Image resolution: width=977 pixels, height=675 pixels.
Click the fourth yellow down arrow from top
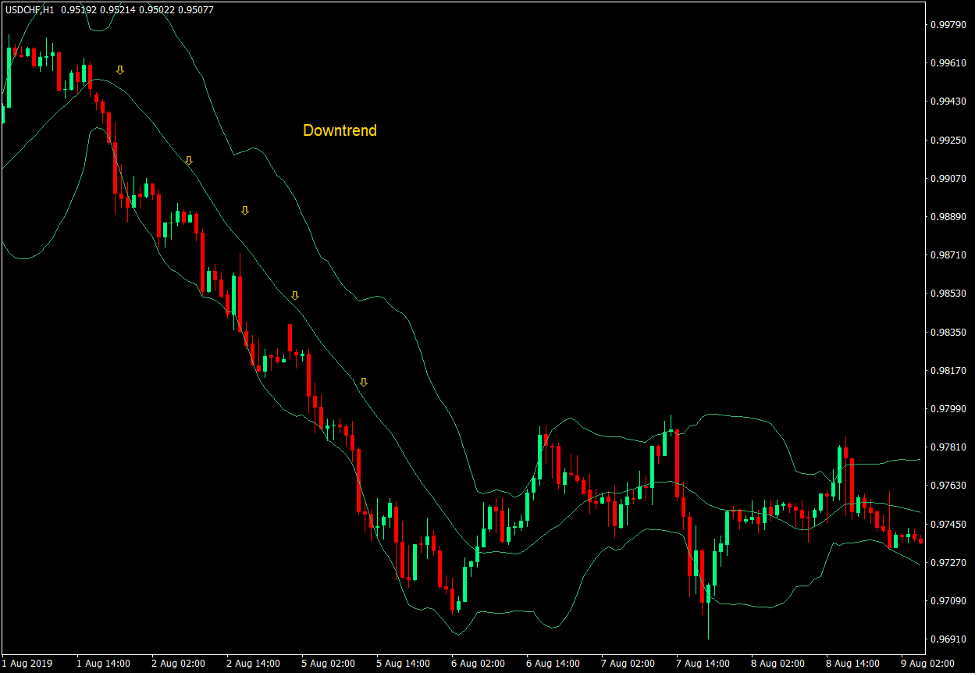295,295
